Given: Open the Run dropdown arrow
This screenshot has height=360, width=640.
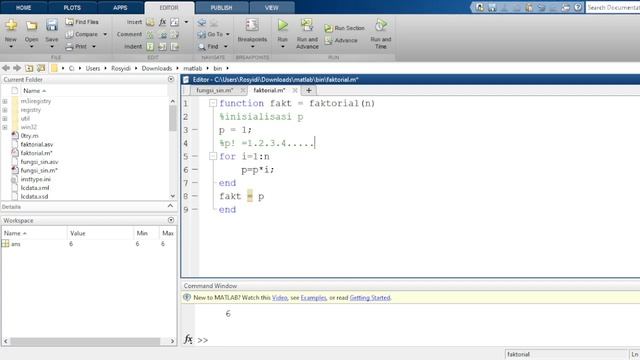Looking at the screenshot, I should coord(282,47).
